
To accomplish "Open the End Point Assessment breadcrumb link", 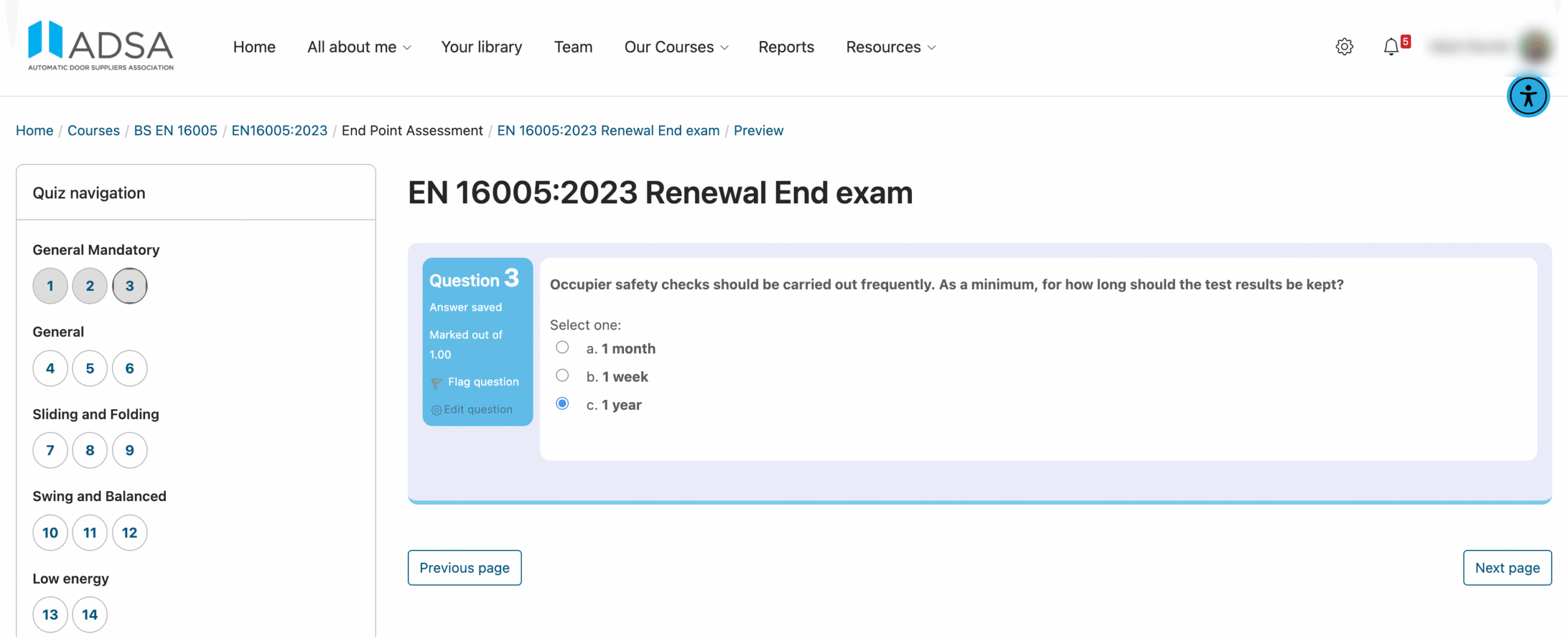I will pyautogui.click(x=412, y=130).
